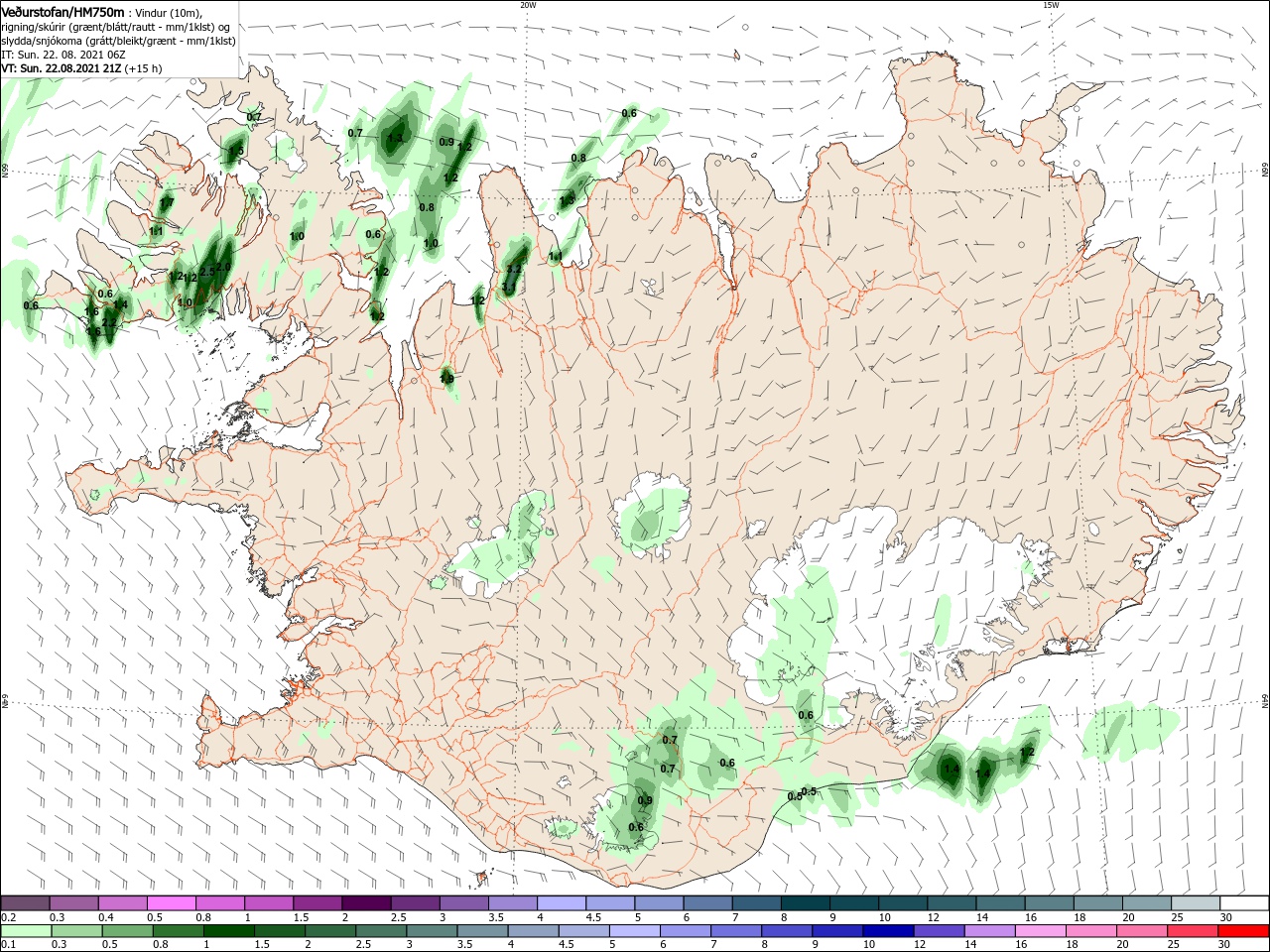Click the darkest purple swatch in the top legend row
Screen dimensions: 1270x952
[365, 902]
